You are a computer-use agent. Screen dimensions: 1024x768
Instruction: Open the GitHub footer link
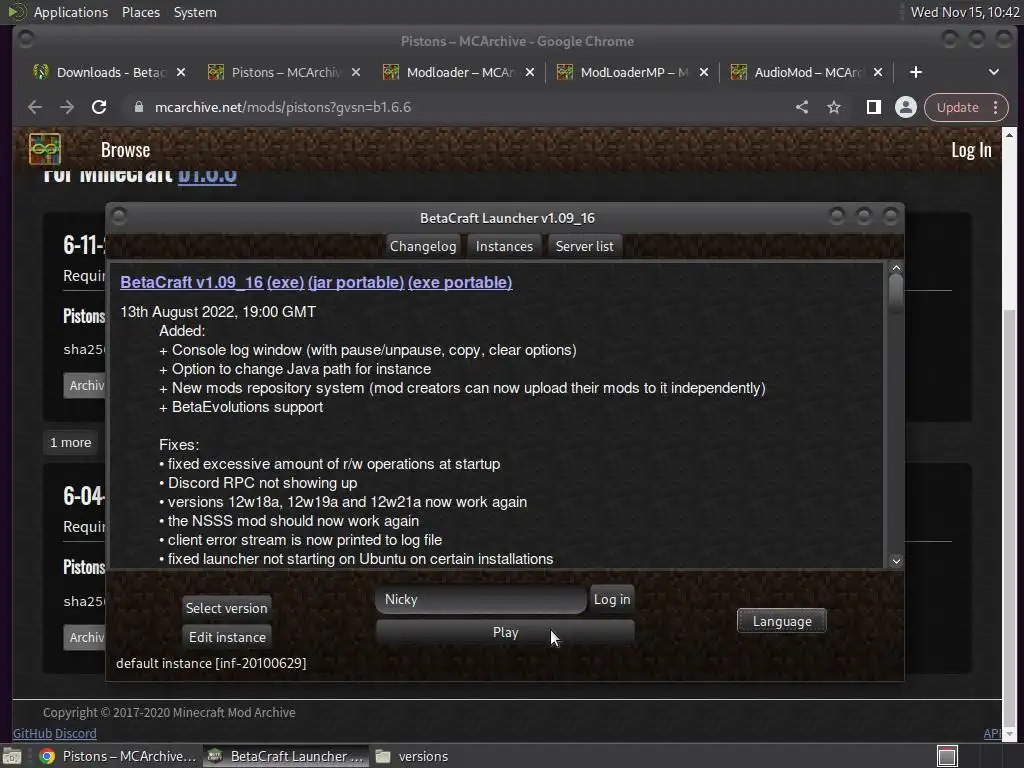pos(32,733)
